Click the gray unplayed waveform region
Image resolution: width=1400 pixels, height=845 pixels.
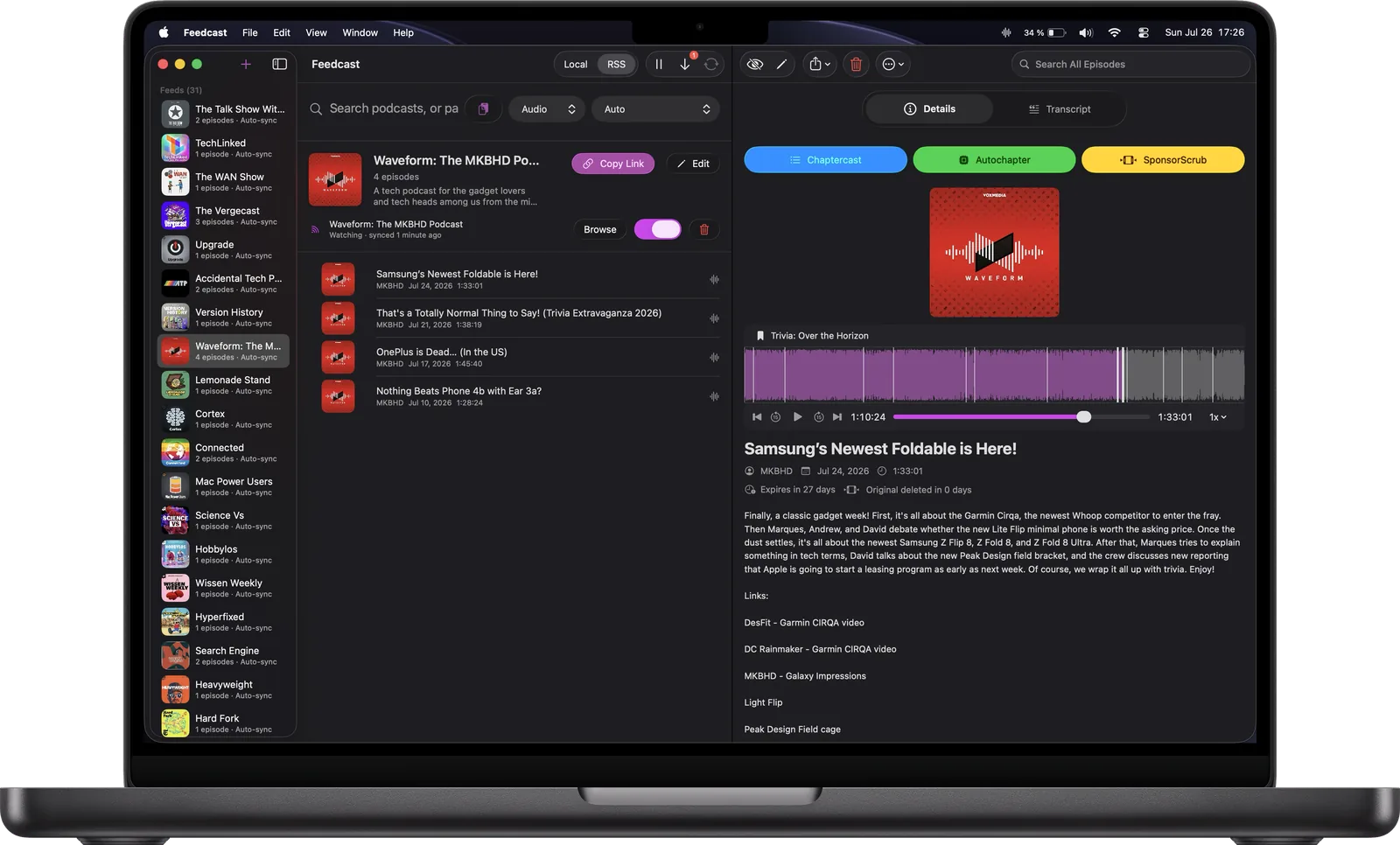click(1186, 374)
